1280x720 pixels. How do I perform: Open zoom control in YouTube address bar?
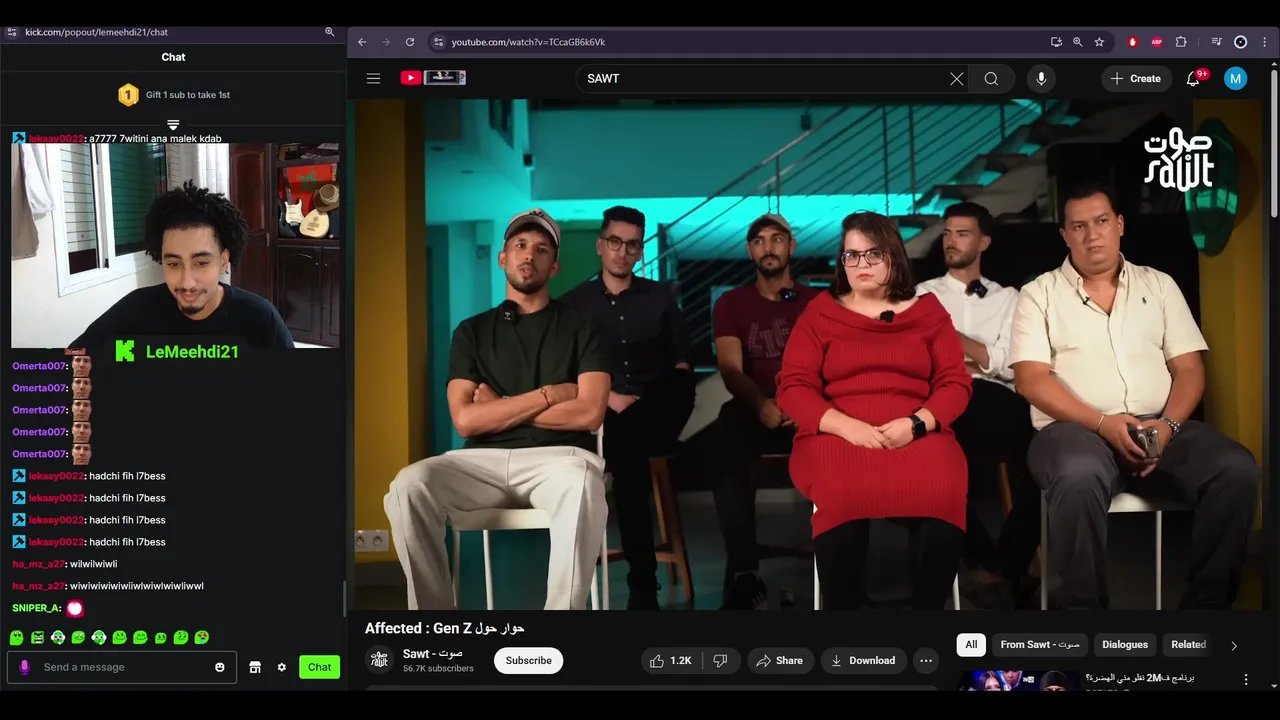click(1077, 42)
